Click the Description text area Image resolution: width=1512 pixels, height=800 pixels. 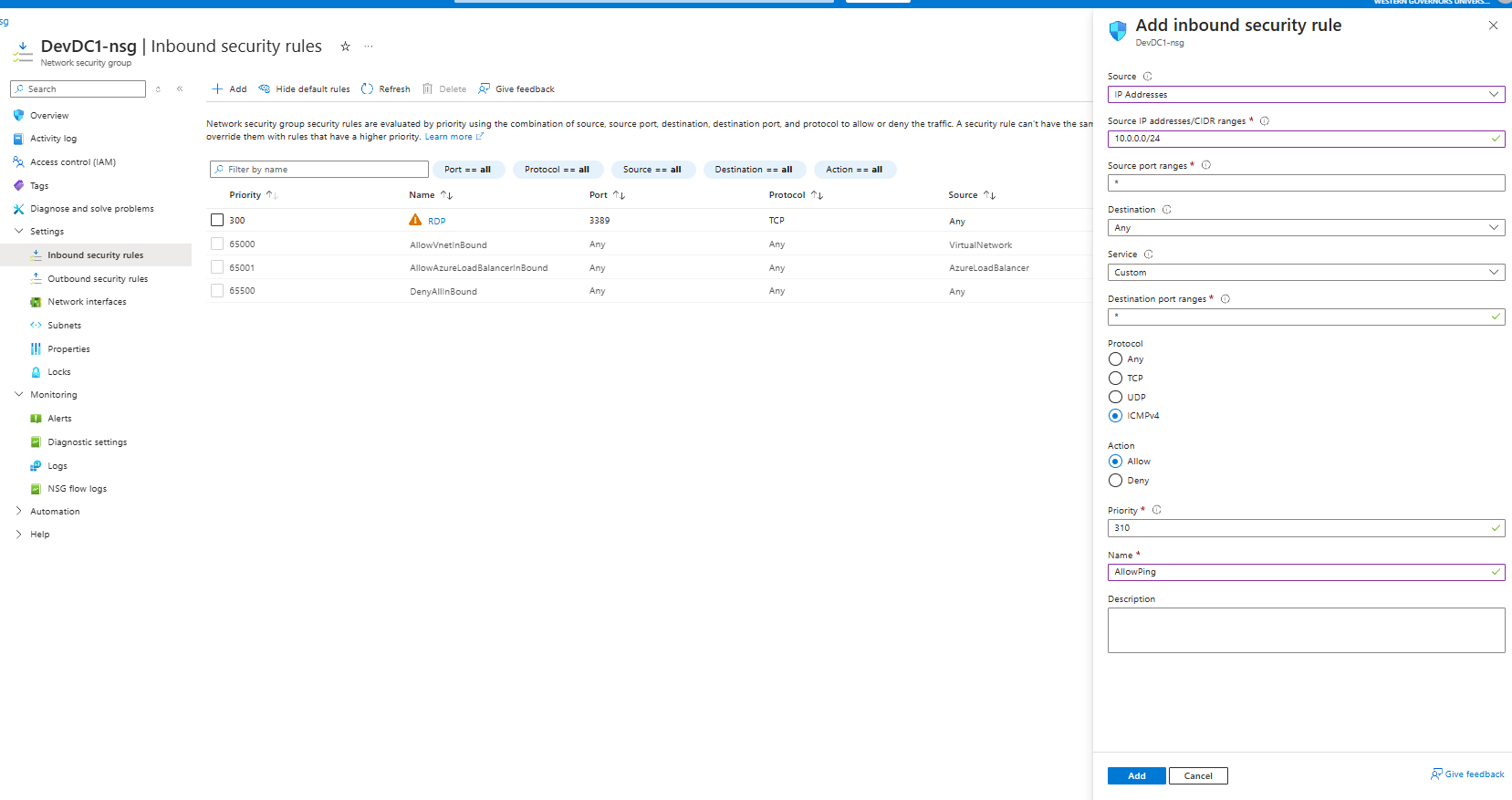tap(1306, 630)
